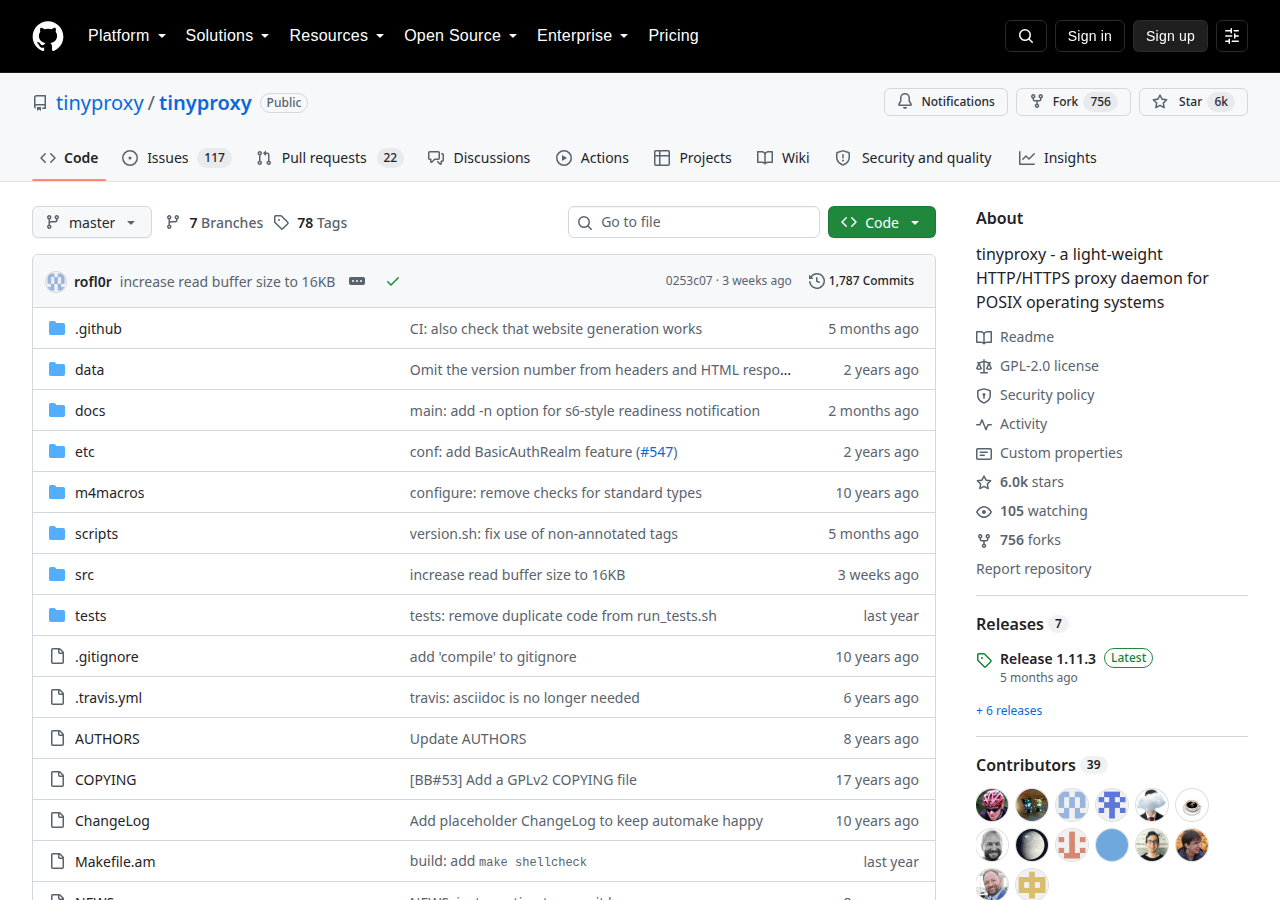View the green check status icon
Viewport: 1280px width, 900px height.
(393, 281)
